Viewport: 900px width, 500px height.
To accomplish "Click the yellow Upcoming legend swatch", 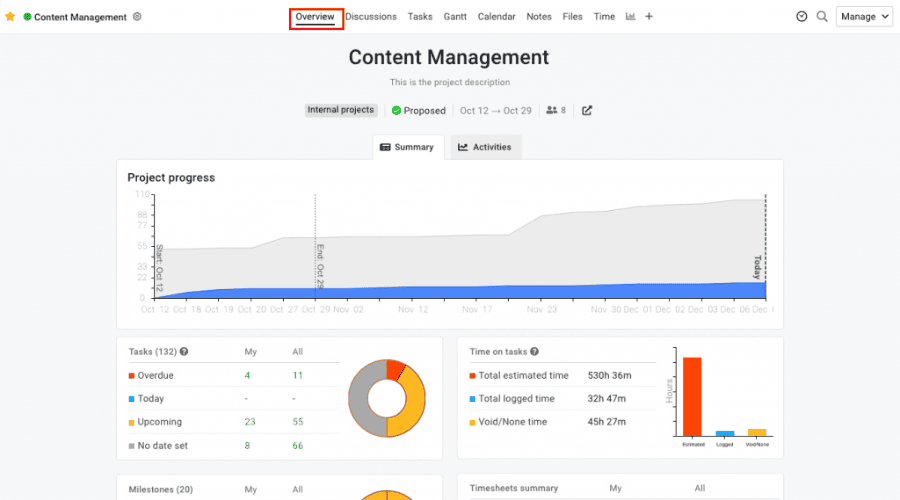I will coord(131,423).
